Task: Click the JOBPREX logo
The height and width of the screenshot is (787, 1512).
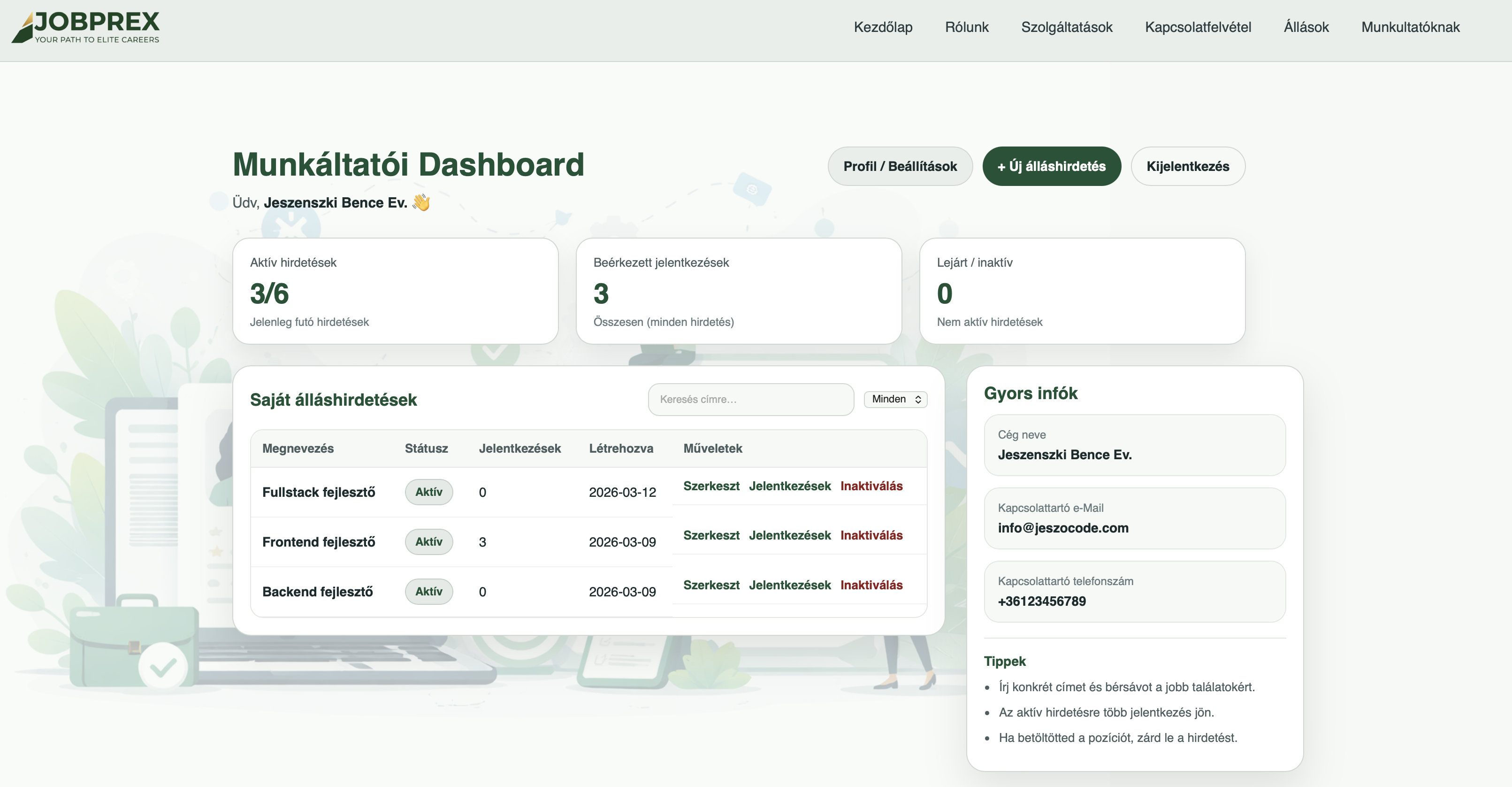Action: [88, 27]
